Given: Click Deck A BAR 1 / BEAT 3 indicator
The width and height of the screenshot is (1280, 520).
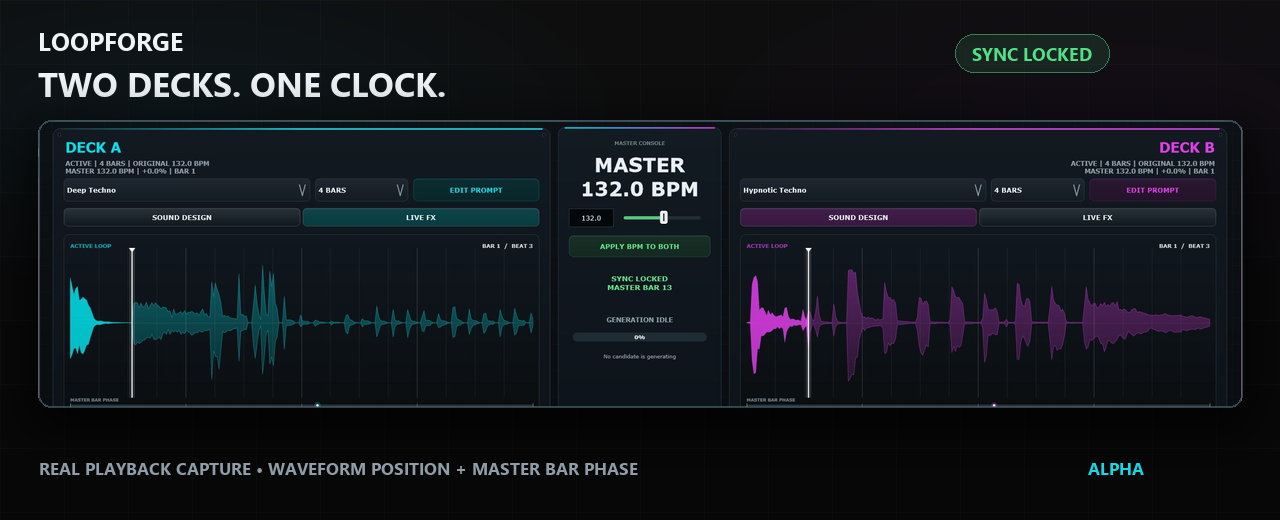Looking at the screenshot, I should click(508, 246).
